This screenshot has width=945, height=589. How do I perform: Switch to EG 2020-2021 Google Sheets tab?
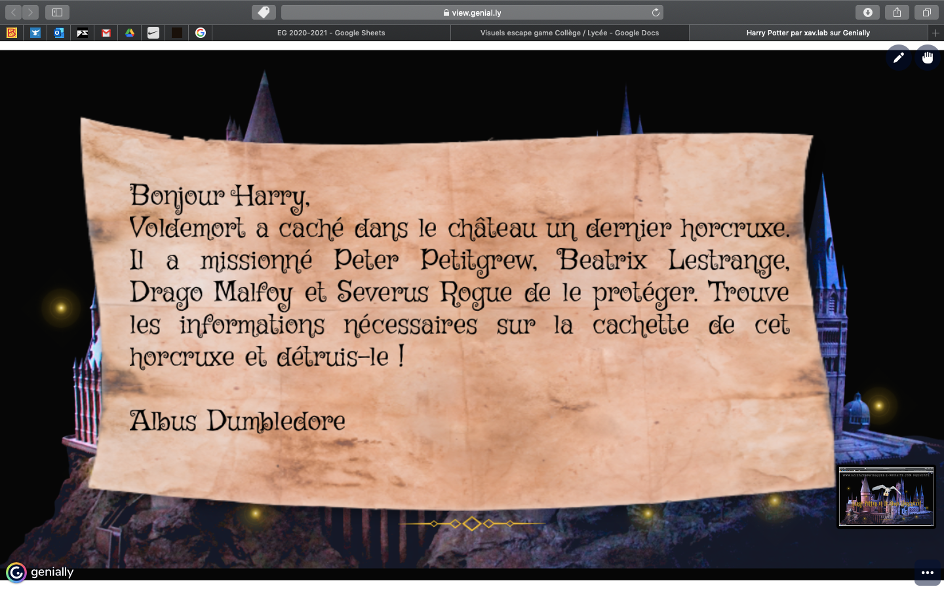click(331, 33)
